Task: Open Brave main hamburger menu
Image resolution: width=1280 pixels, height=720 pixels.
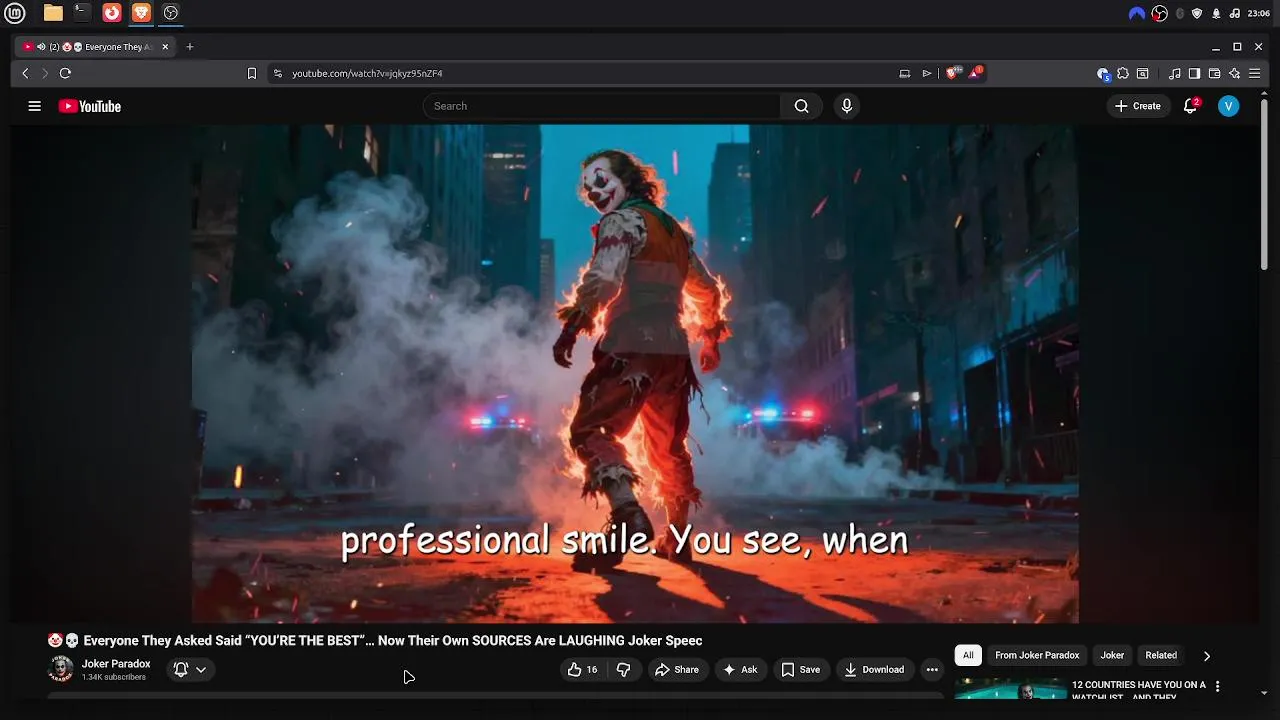Action: click(x=1254, y=73)
